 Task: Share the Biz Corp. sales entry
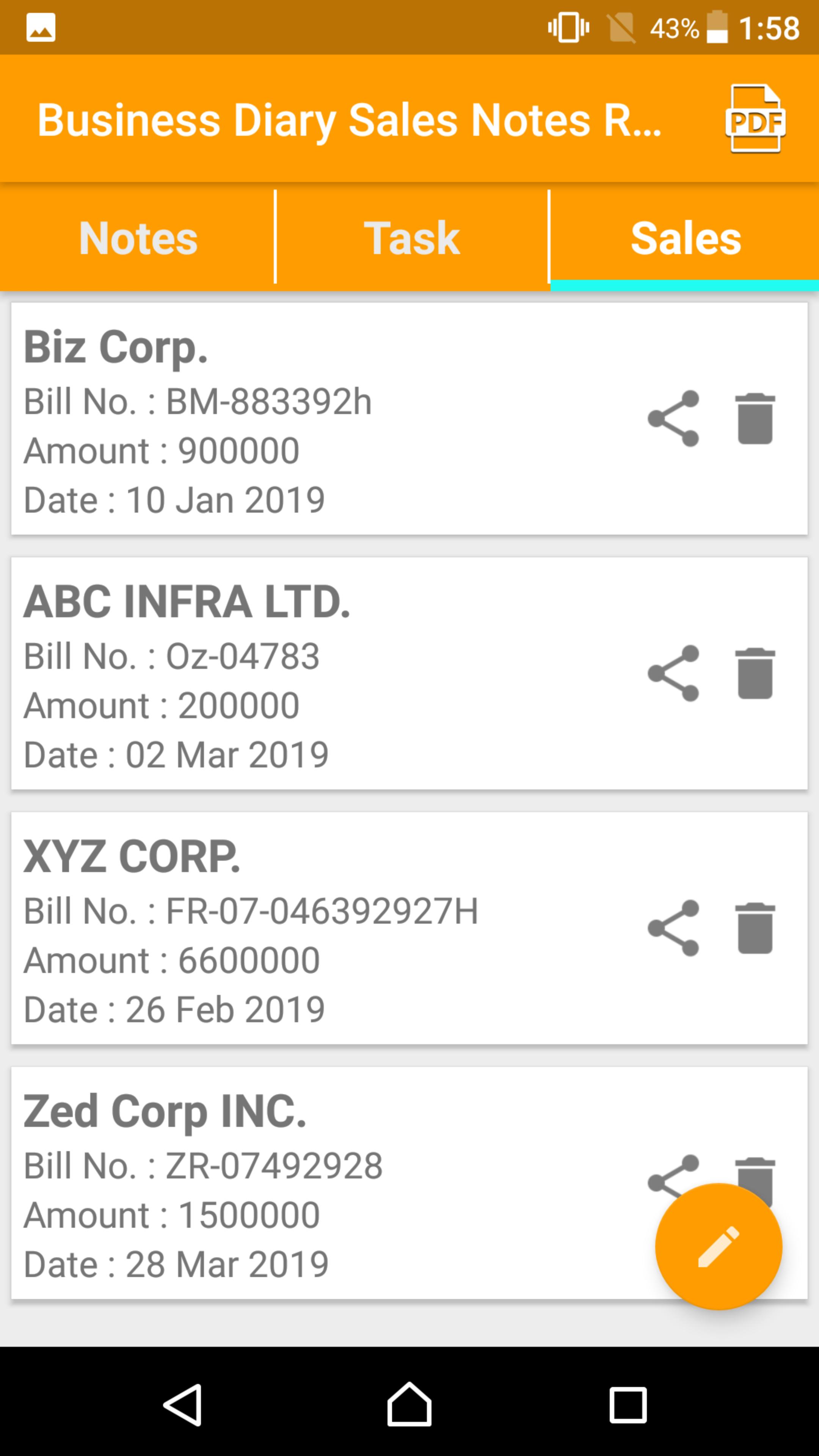pyautogui.click(x=673, y=418)
